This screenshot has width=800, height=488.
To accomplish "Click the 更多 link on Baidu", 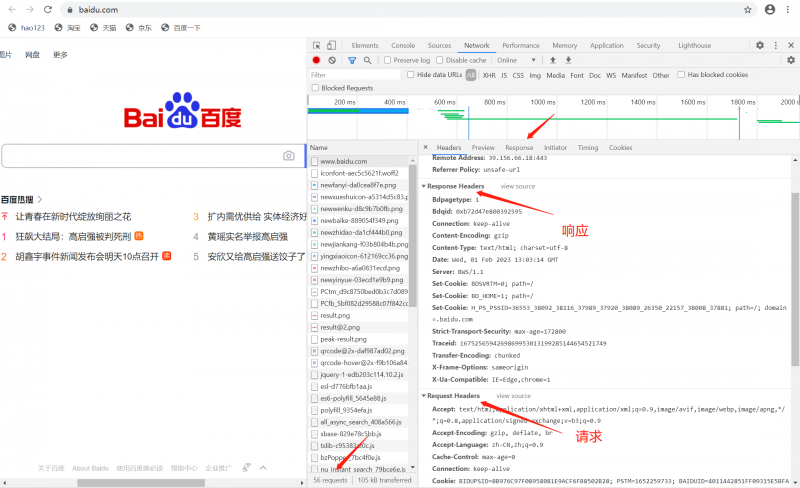I will pyautogui.click(x=60, y=55).
